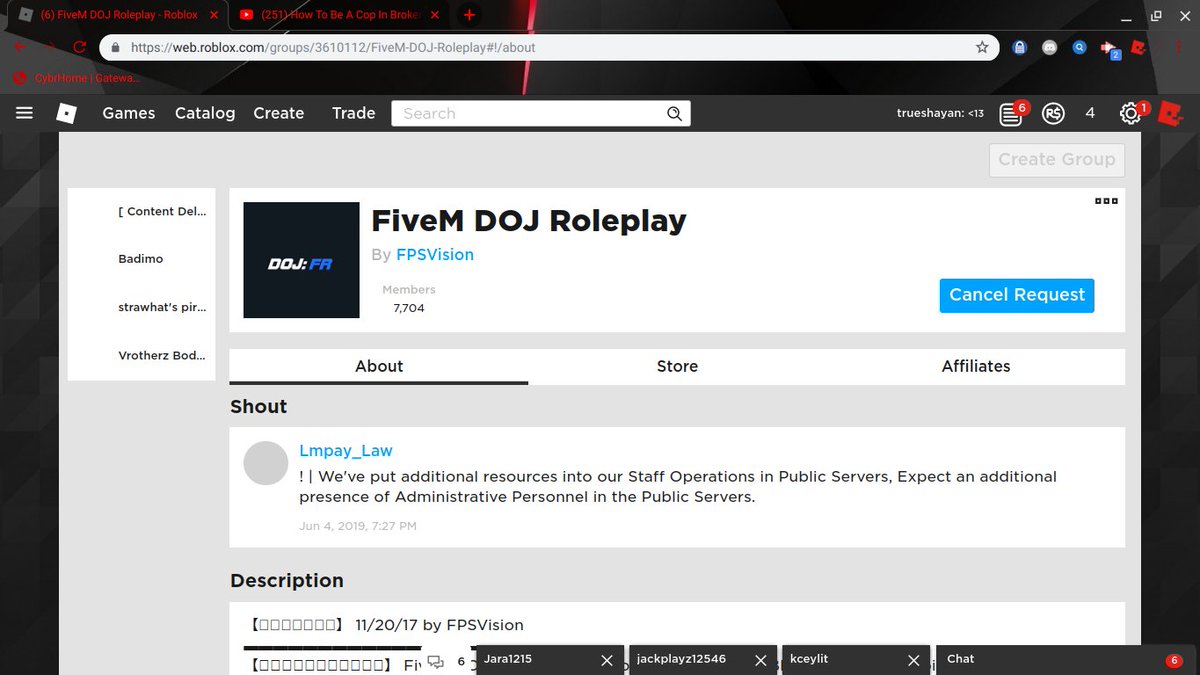Screen dimensions: 1200x675
Task: Select the Store tab
Action: point(677,366)
